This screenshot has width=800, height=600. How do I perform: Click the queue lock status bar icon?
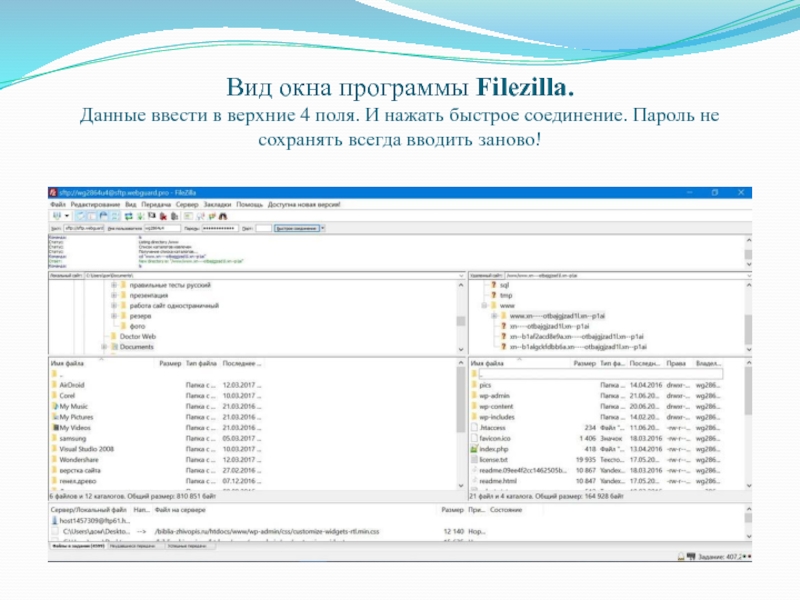pos(681,557)
